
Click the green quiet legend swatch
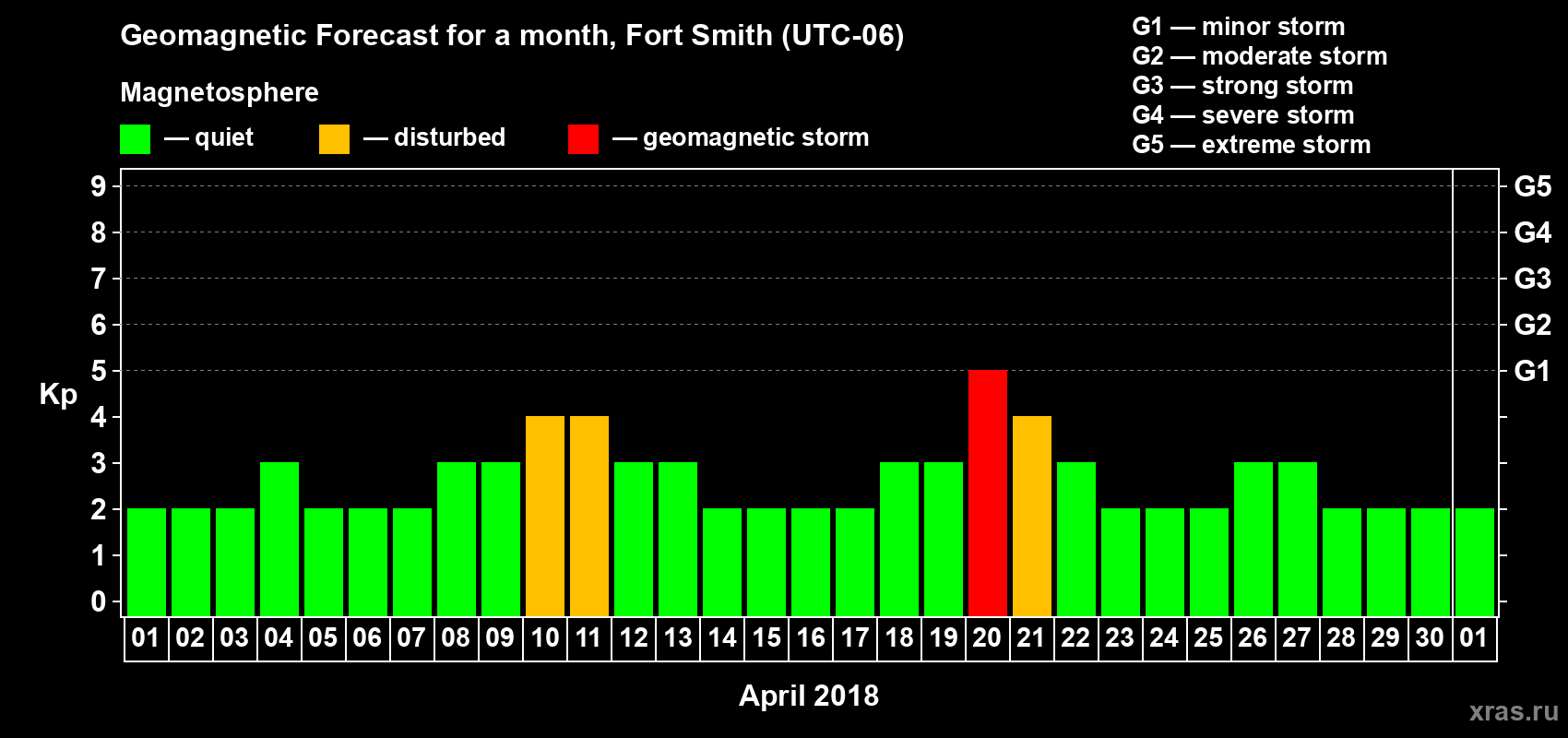pos(135,139)
